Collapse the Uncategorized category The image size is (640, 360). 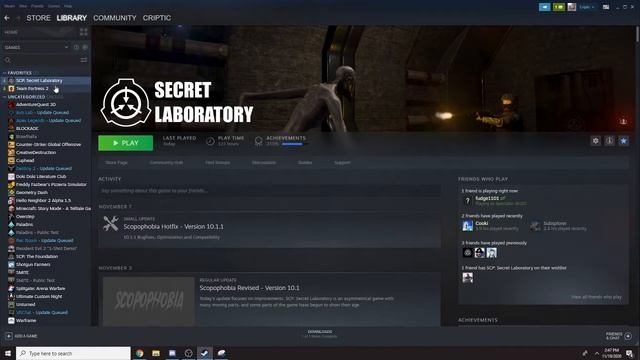point(4,97)
